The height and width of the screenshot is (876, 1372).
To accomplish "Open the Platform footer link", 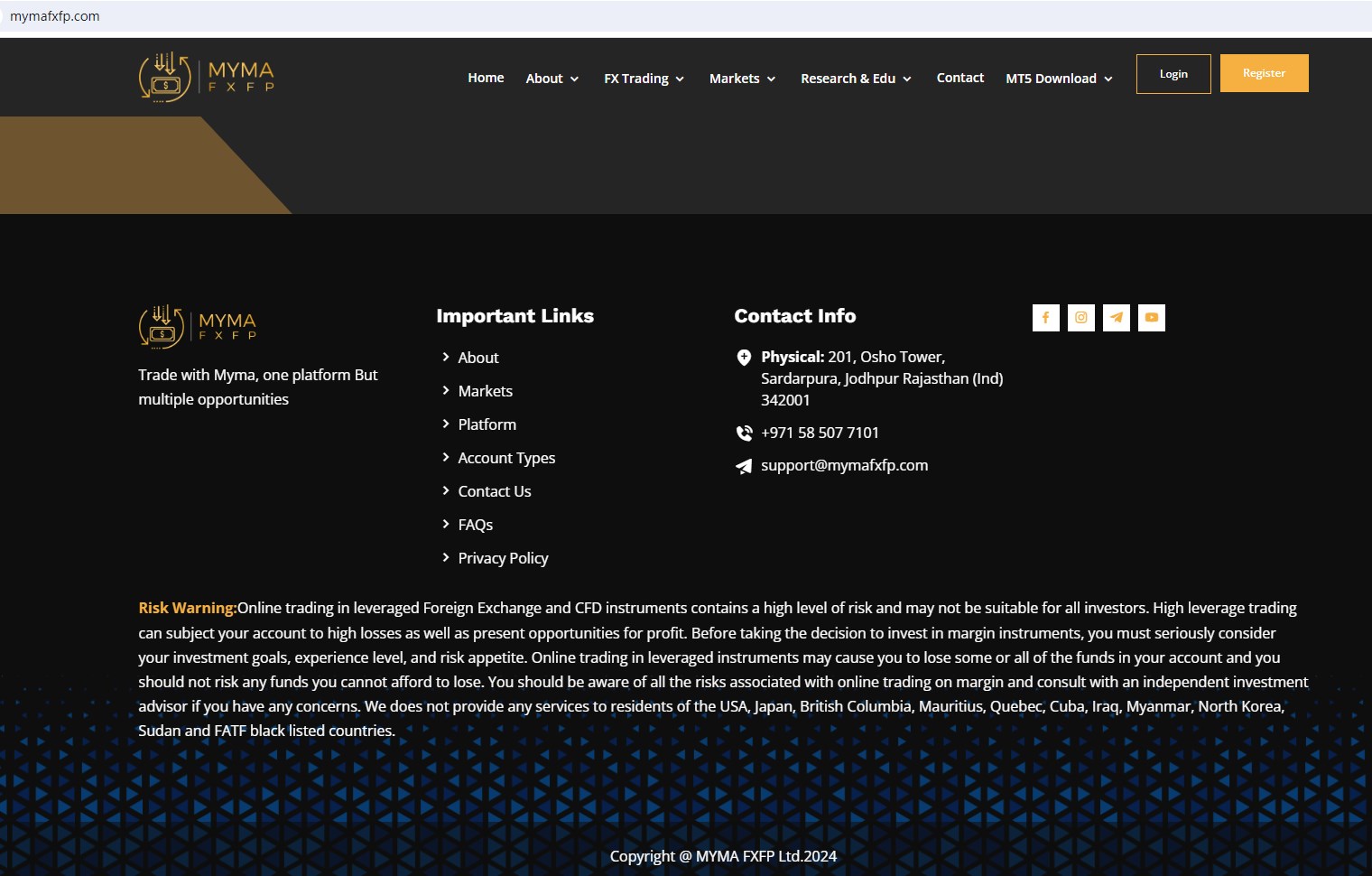I will coord(487,424).
